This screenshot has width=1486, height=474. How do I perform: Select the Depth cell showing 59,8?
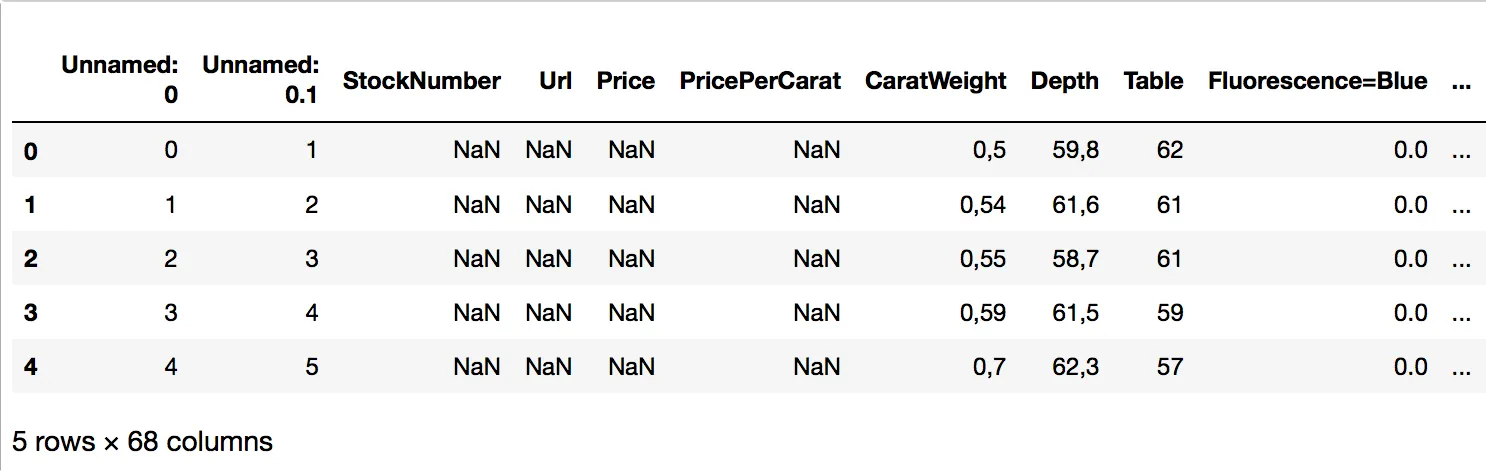point(1075,150)
